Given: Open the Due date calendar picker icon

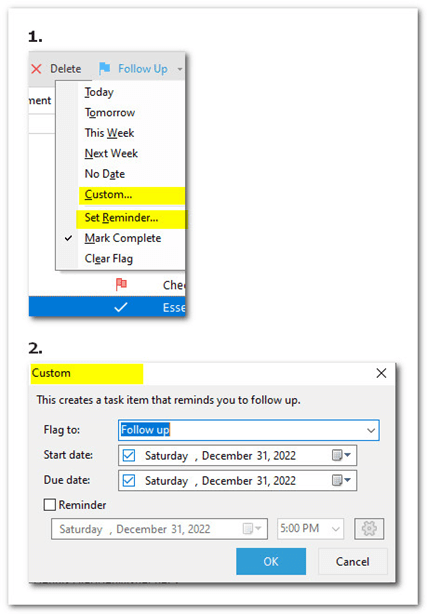Looking at the screenshot, I should [341, 480].
